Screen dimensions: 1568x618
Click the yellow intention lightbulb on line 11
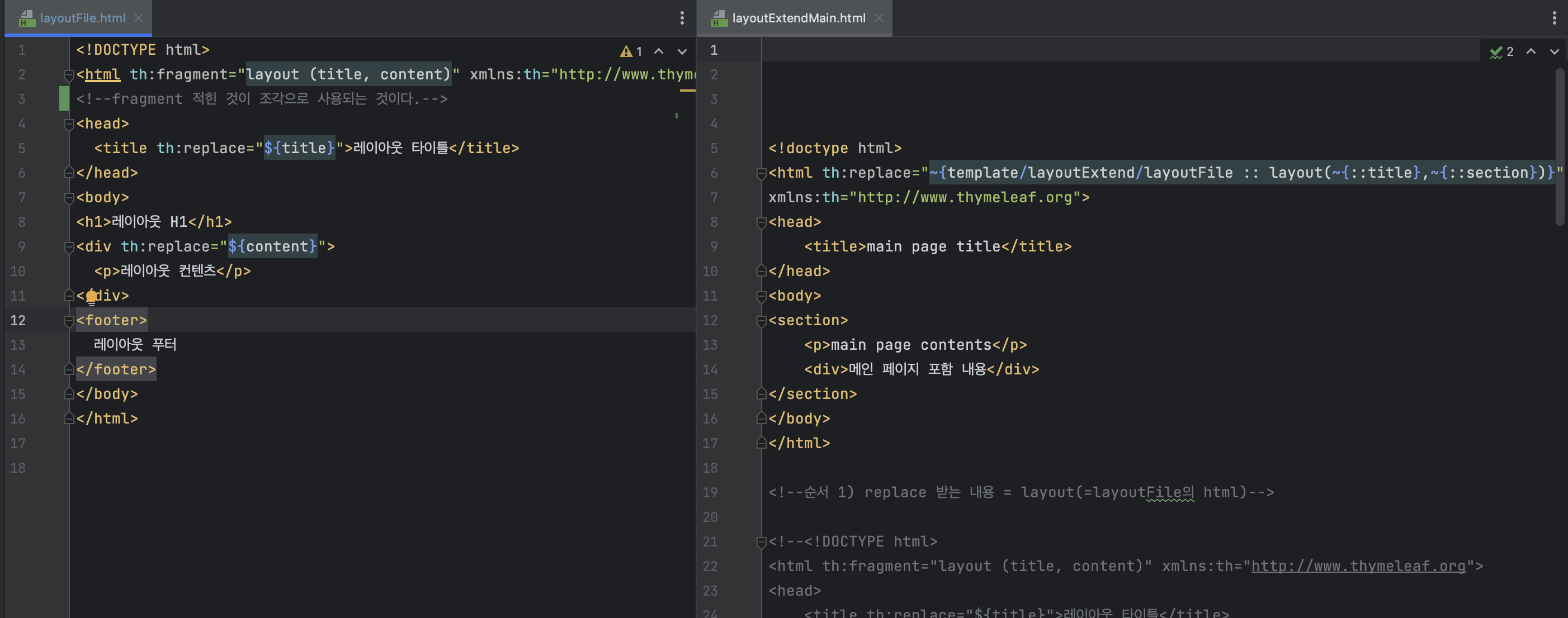click(91, 296)
